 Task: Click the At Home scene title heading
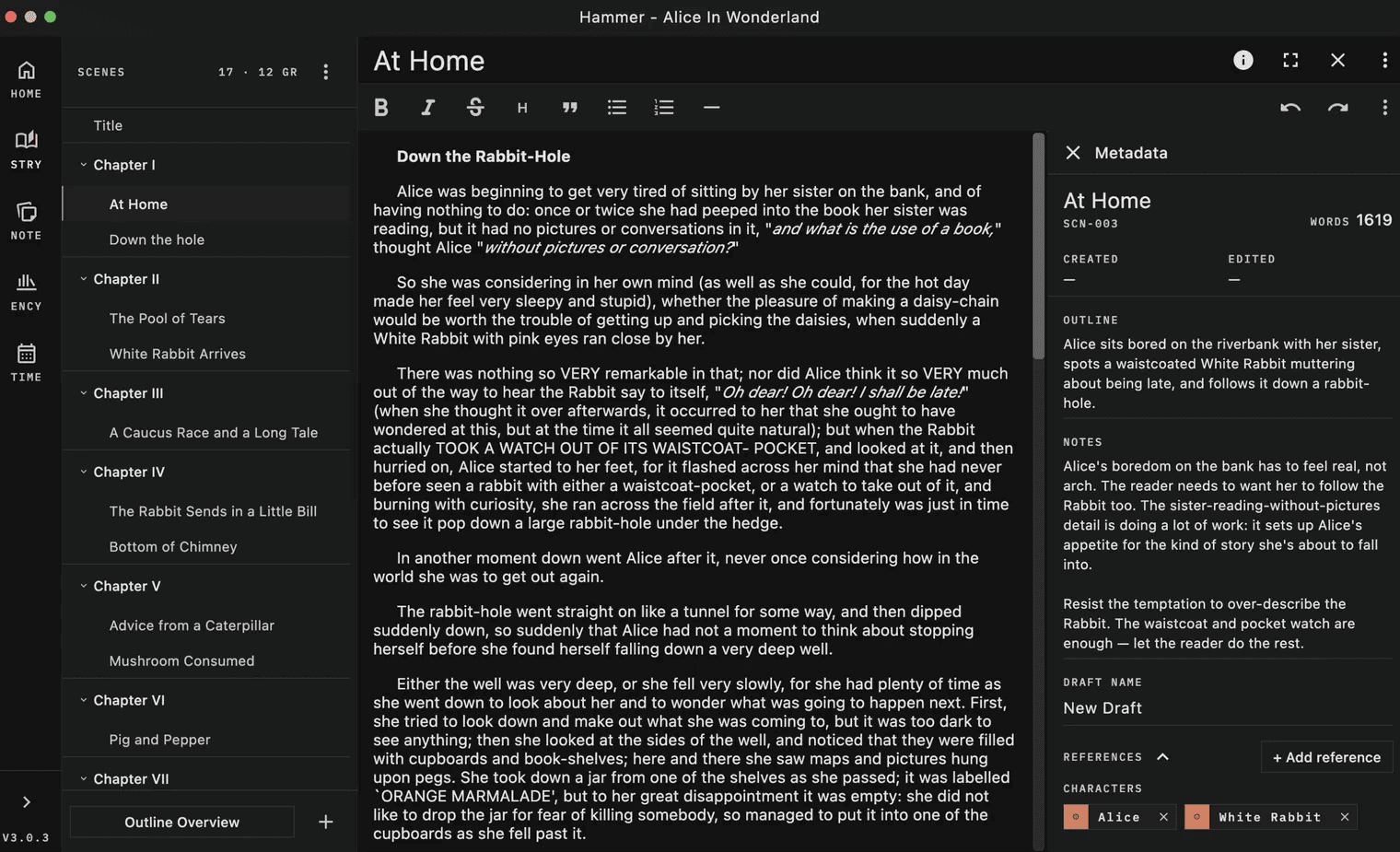pos(428,61)
